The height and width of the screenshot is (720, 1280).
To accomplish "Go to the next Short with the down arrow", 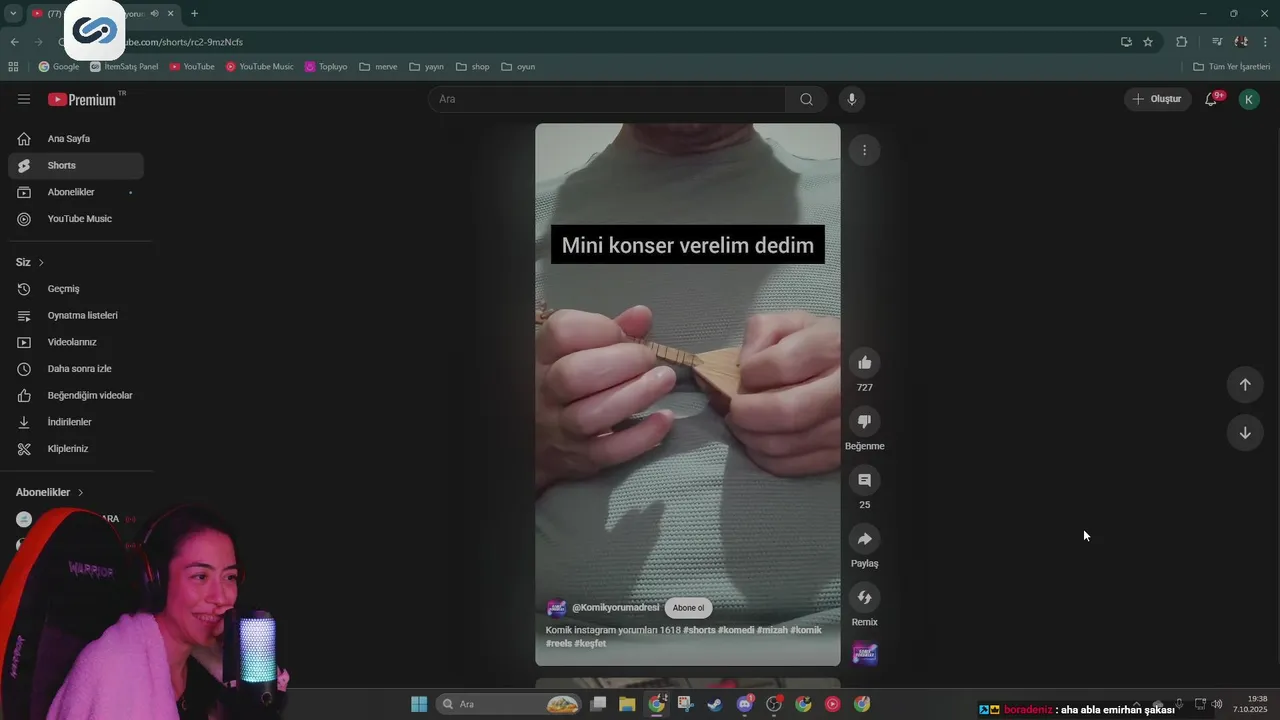I will coord(1245,433).
